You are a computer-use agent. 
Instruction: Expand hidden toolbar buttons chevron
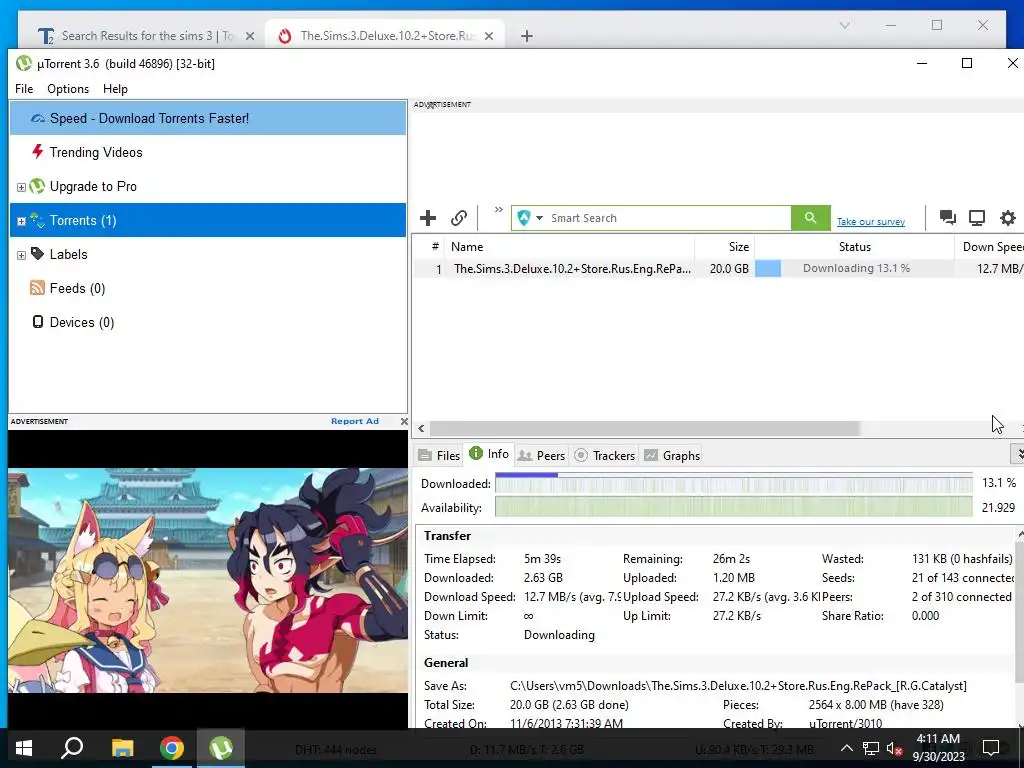[x=499, y=210]
